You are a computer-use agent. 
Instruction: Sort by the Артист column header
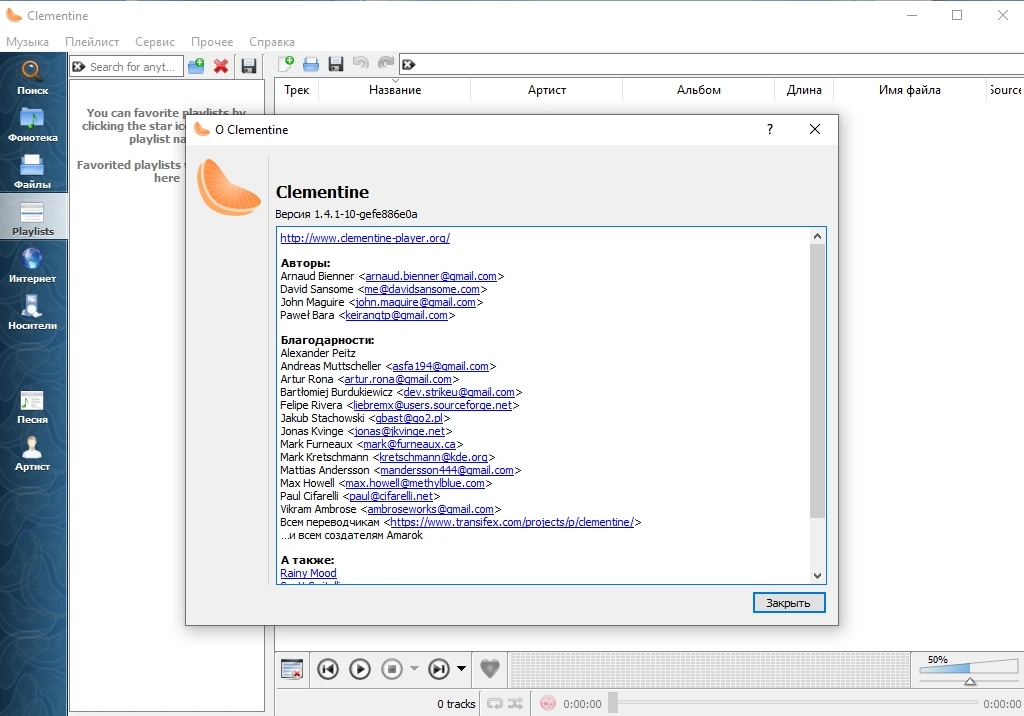pos(547,90)
